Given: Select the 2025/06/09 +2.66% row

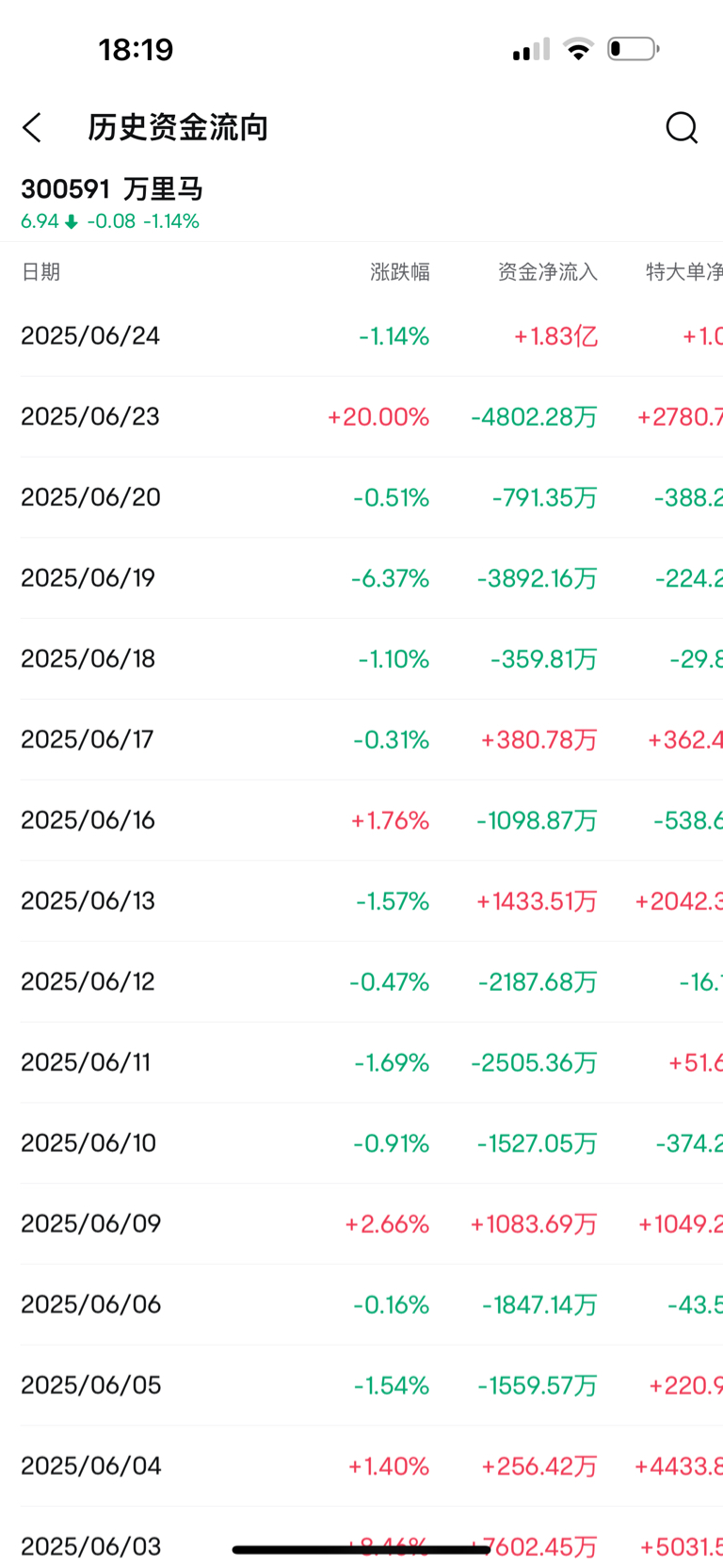Looking at the screenshot, I should coord(361,1224).
